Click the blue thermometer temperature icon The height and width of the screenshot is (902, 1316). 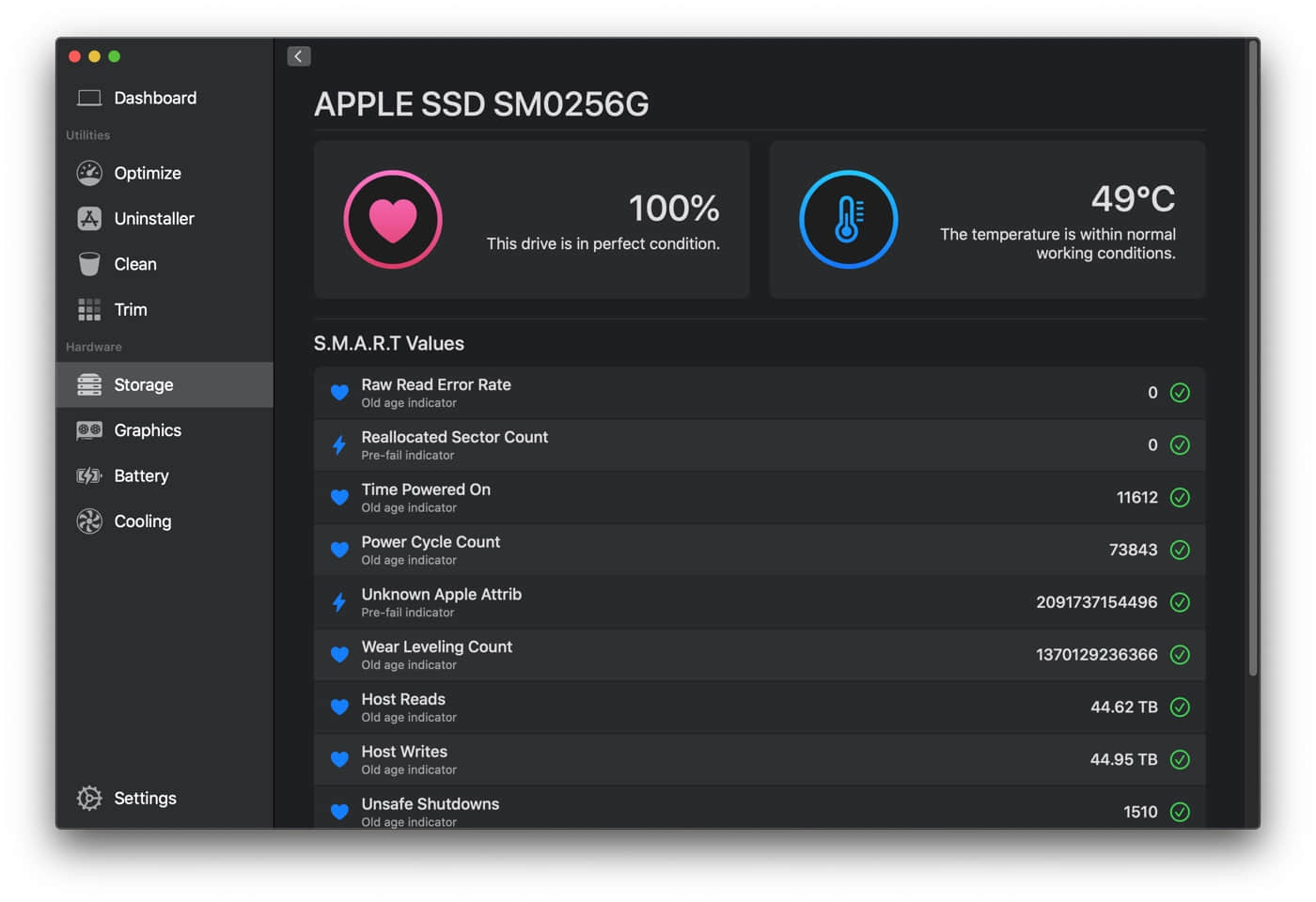[848, 220]
